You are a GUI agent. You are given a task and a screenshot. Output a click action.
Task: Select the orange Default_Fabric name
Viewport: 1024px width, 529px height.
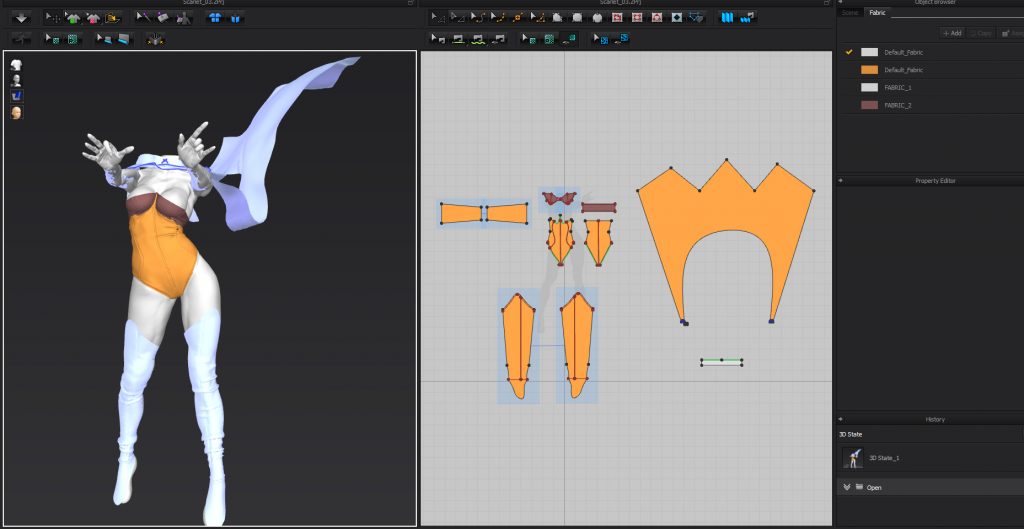coord(903,69)
